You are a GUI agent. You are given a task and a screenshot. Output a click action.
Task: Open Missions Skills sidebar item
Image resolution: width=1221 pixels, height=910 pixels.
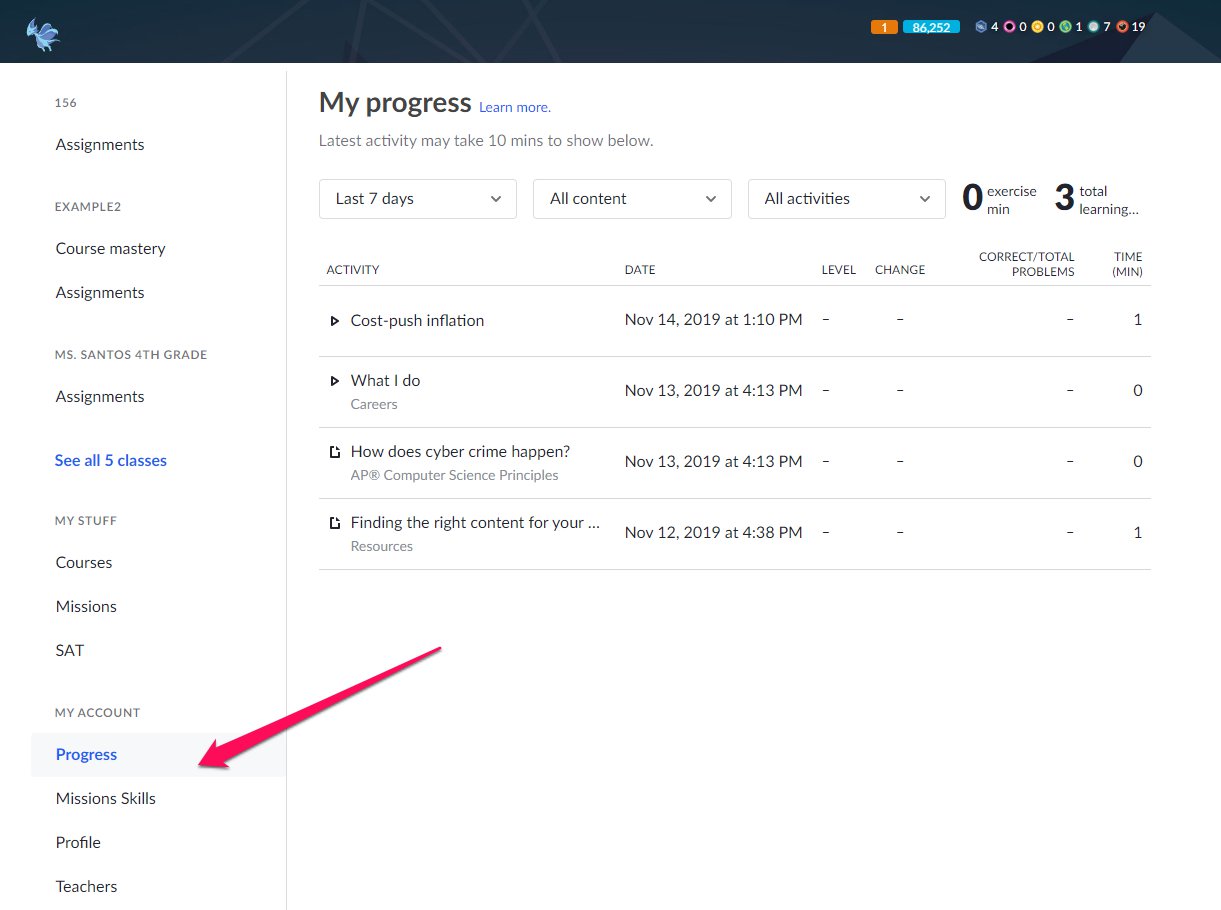(x=106, y=799)
